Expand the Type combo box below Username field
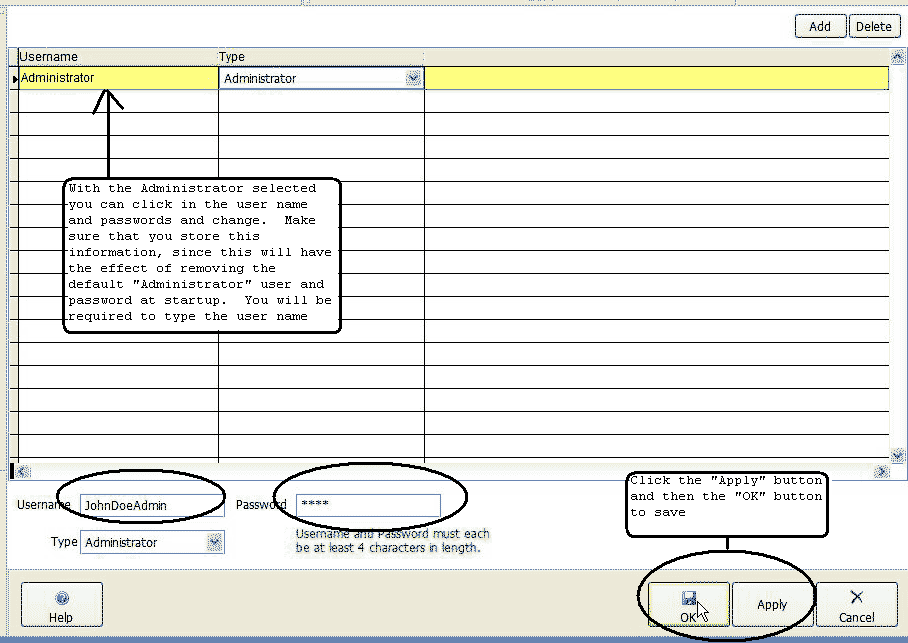908x643 pixels. click(x=214, y=542)
